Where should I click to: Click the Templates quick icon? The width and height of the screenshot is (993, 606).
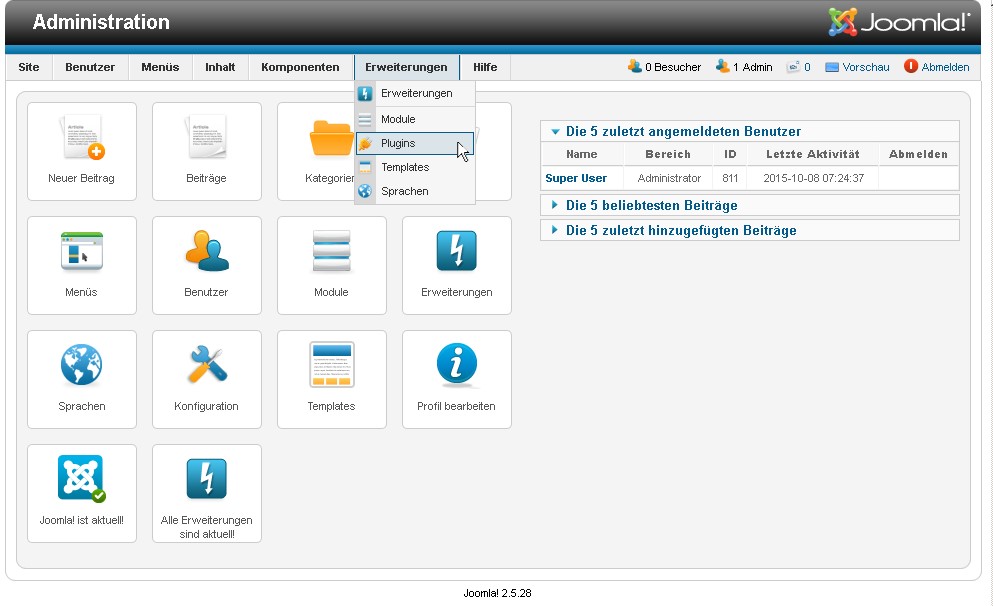pyautogui.click(x=331, y=379)
